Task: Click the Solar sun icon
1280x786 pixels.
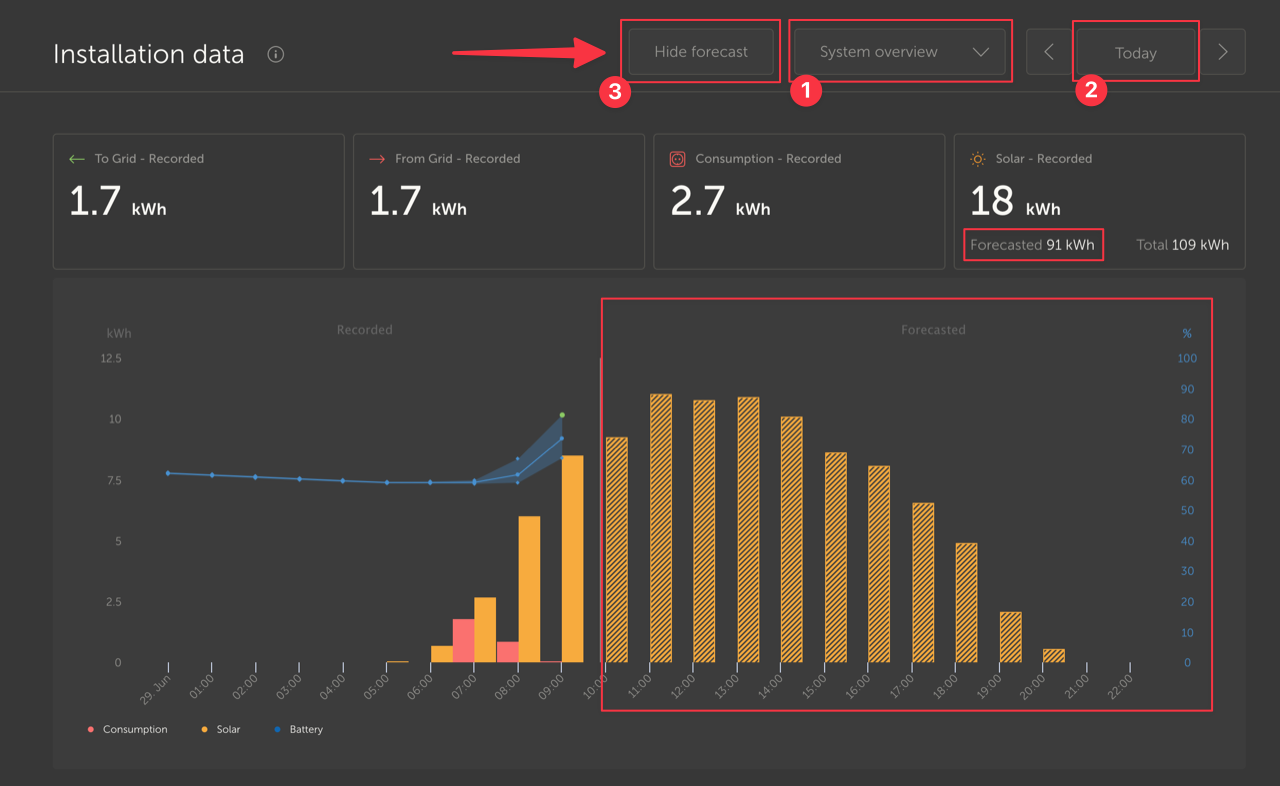Action: [977, 159]
